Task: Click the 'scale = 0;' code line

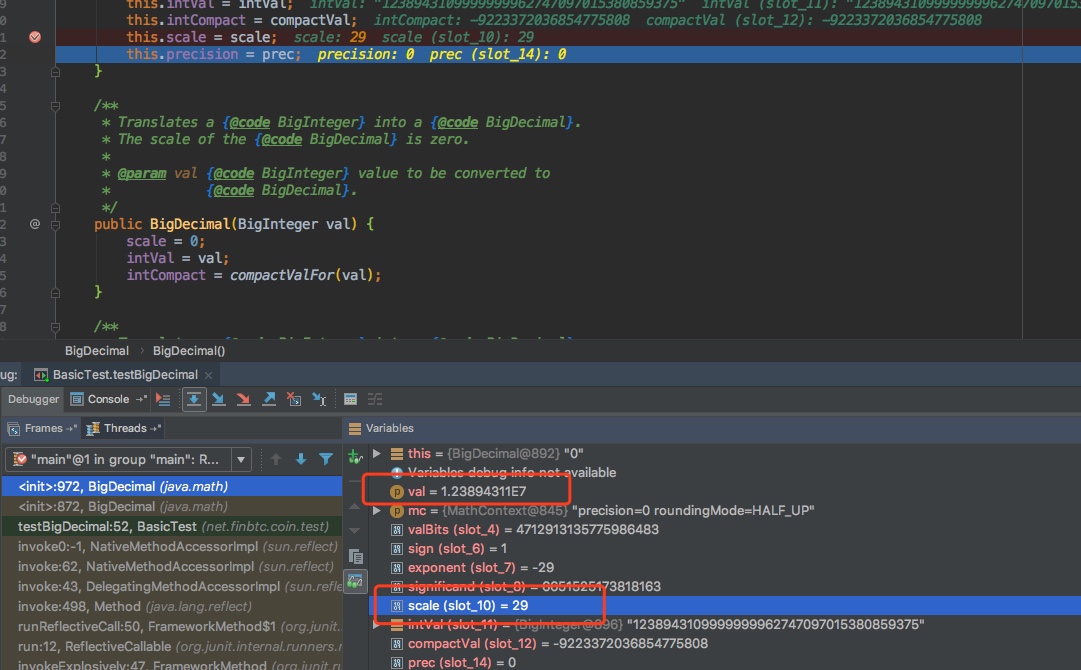Action: [165, 241]
